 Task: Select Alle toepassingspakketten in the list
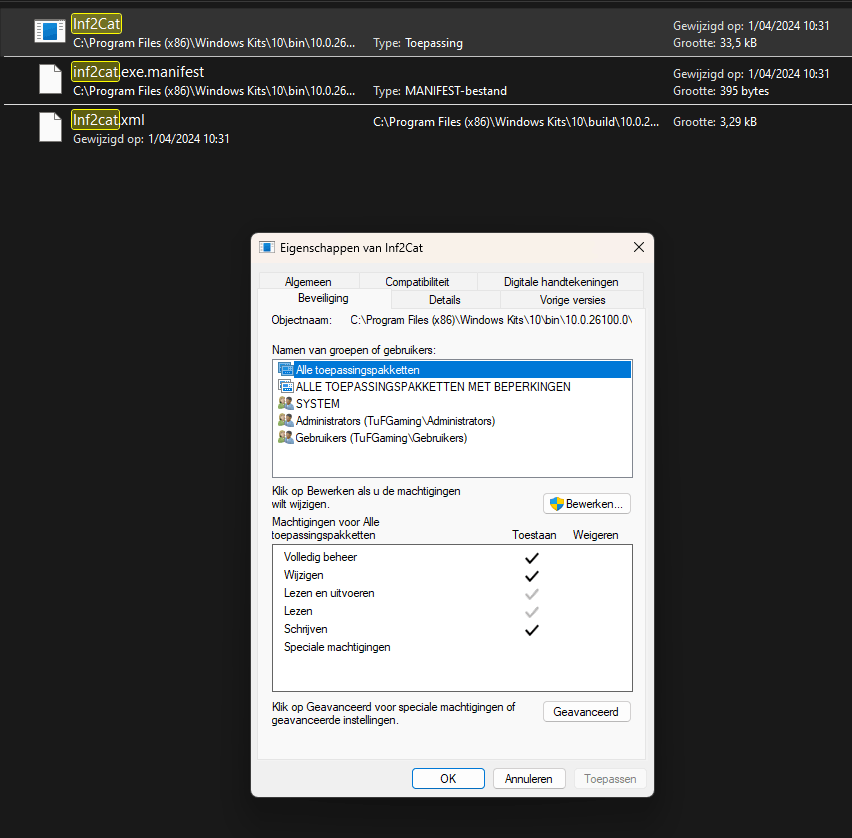pos(454,370)
